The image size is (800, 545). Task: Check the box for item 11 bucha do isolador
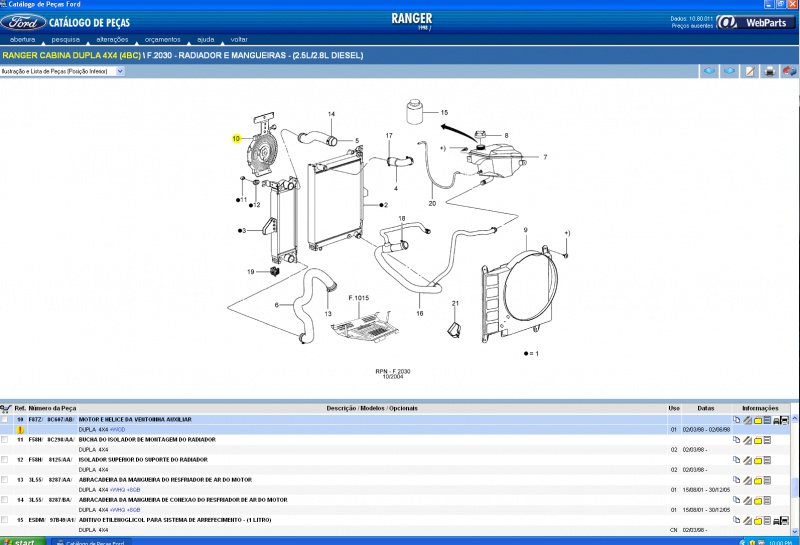(x=5, y=439)
